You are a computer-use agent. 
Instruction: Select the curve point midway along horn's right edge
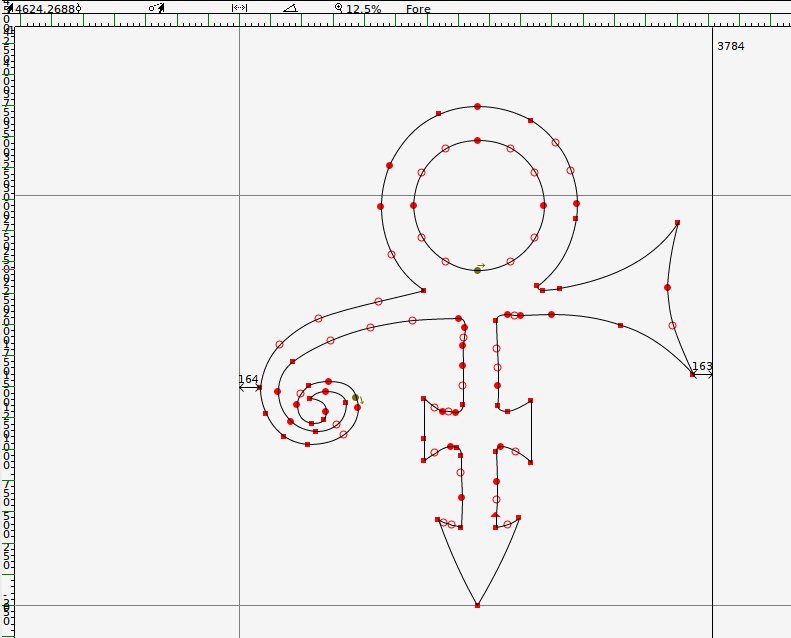click(667, 287)
